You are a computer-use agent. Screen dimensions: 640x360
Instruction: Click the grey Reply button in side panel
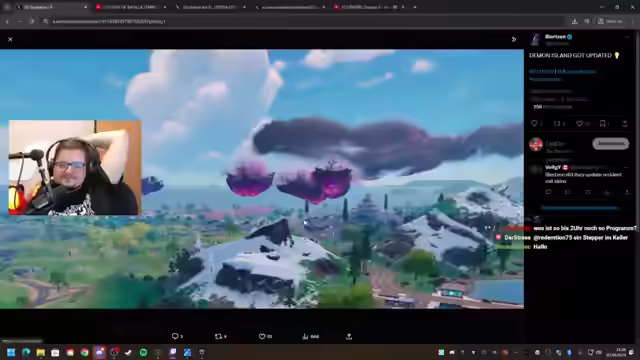[x=611, y=144]
